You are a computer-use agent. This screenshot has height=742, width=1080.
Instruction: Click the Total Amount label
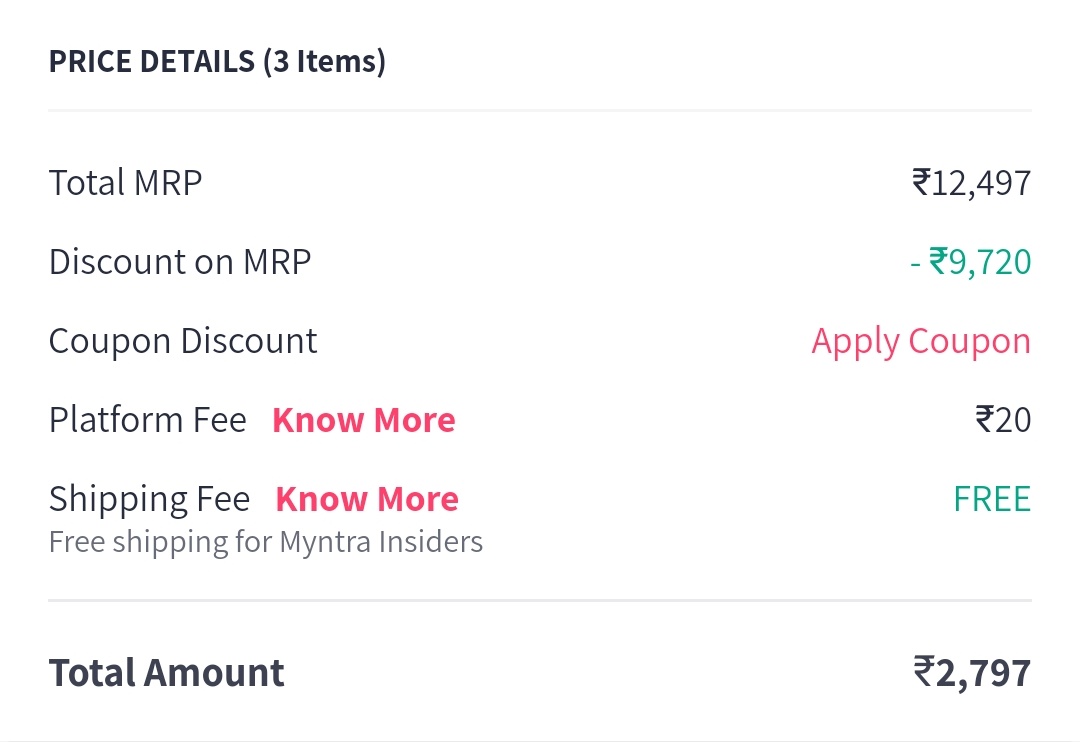tap(166, 673)
